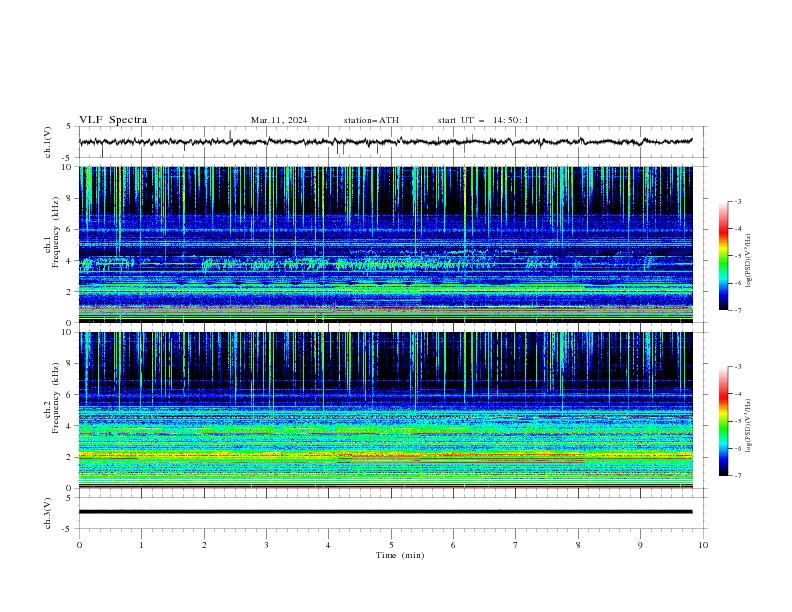This screenshot has height=612, width=792.
Task: Click the "6" tick on the time axis
Action: (453, 545)
